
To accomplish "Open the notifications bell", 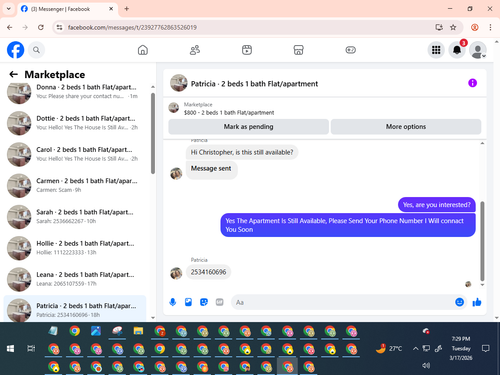I will (457, 50).
